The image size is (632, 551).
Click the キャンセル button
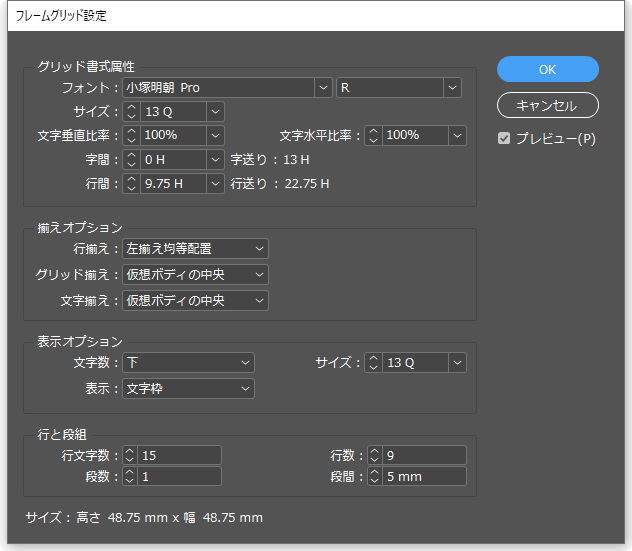tap(547, 105)
